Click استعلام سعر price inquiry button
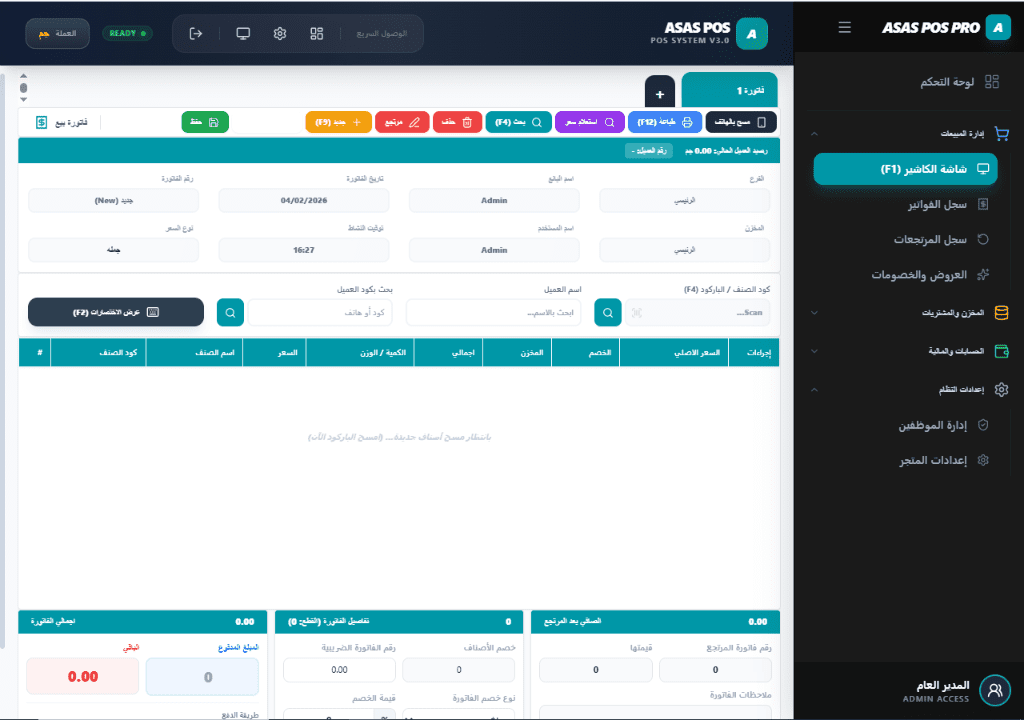 [589, 122]
